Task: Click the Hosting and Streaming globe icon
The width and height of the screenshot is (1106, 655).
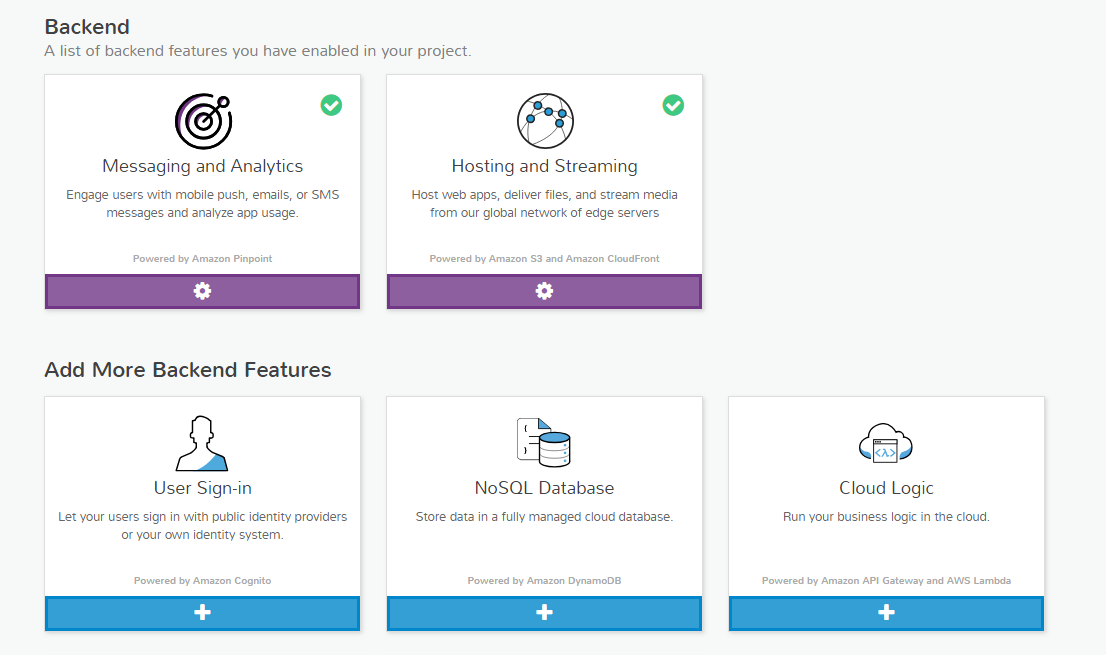Action: (x=545, y=121)
